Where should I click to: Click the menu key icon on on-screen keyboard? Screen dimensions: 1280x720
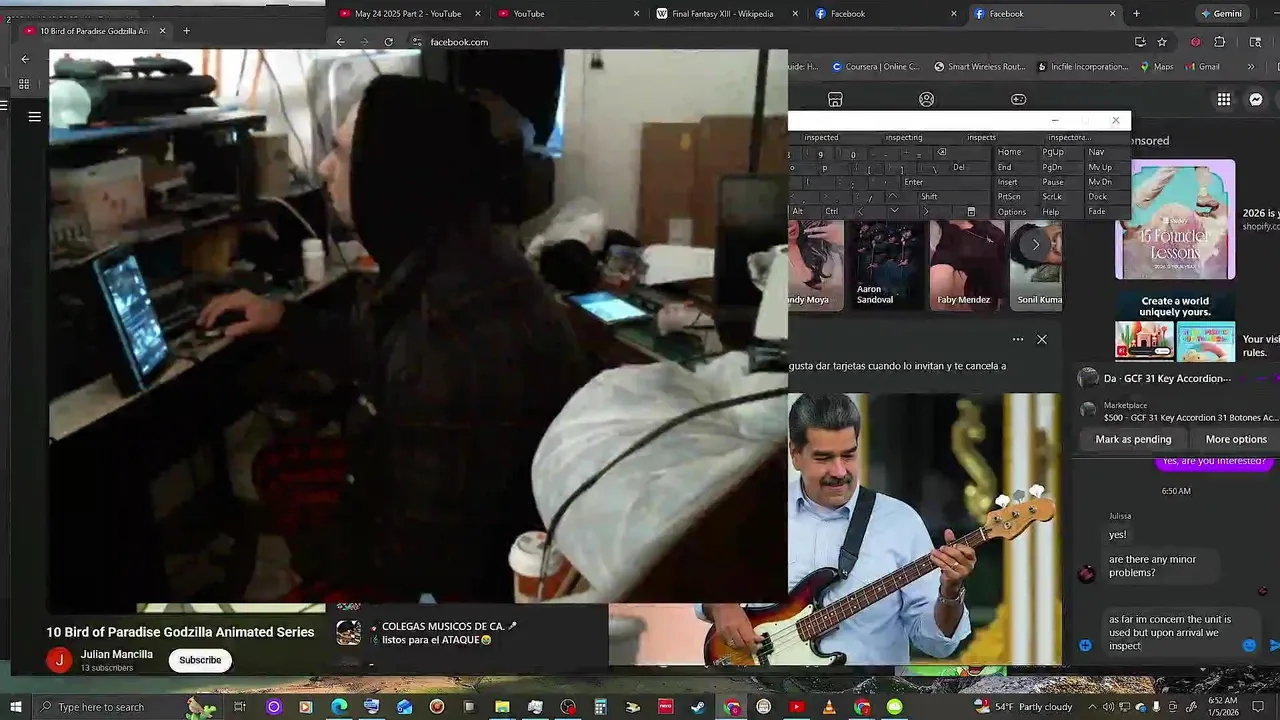point(971,212)
